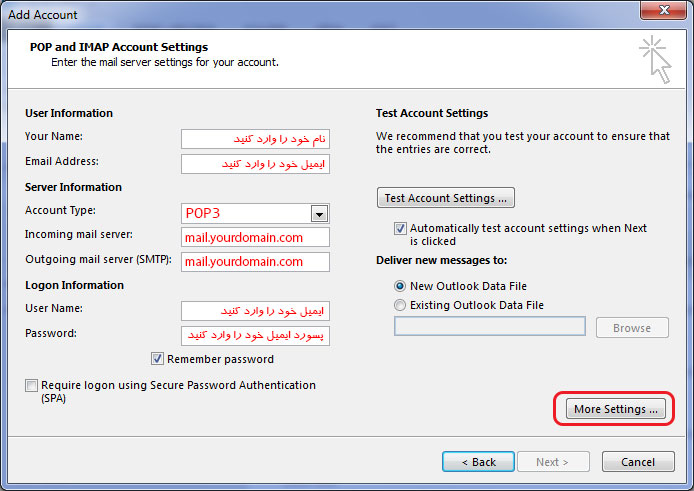
Task: Focus the Your Name input field
Action: pyautogui.click(x=255, y=139)
